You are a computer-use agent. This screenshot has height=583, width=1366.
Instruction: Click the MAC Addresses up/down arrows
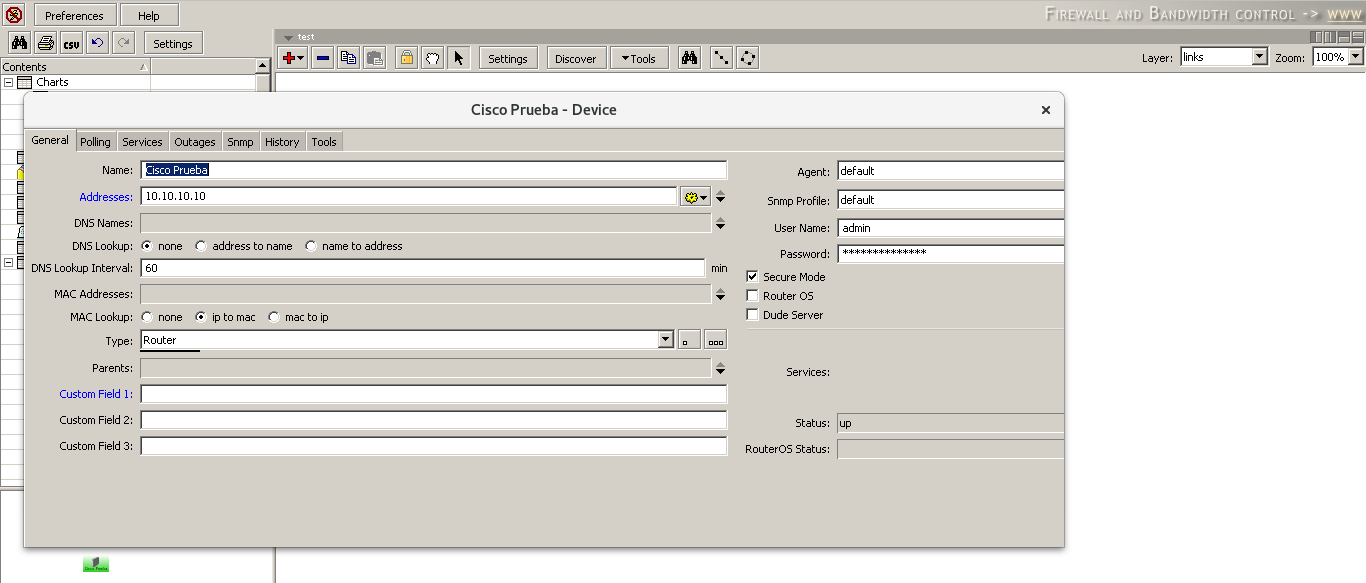(x=720, y=294)
